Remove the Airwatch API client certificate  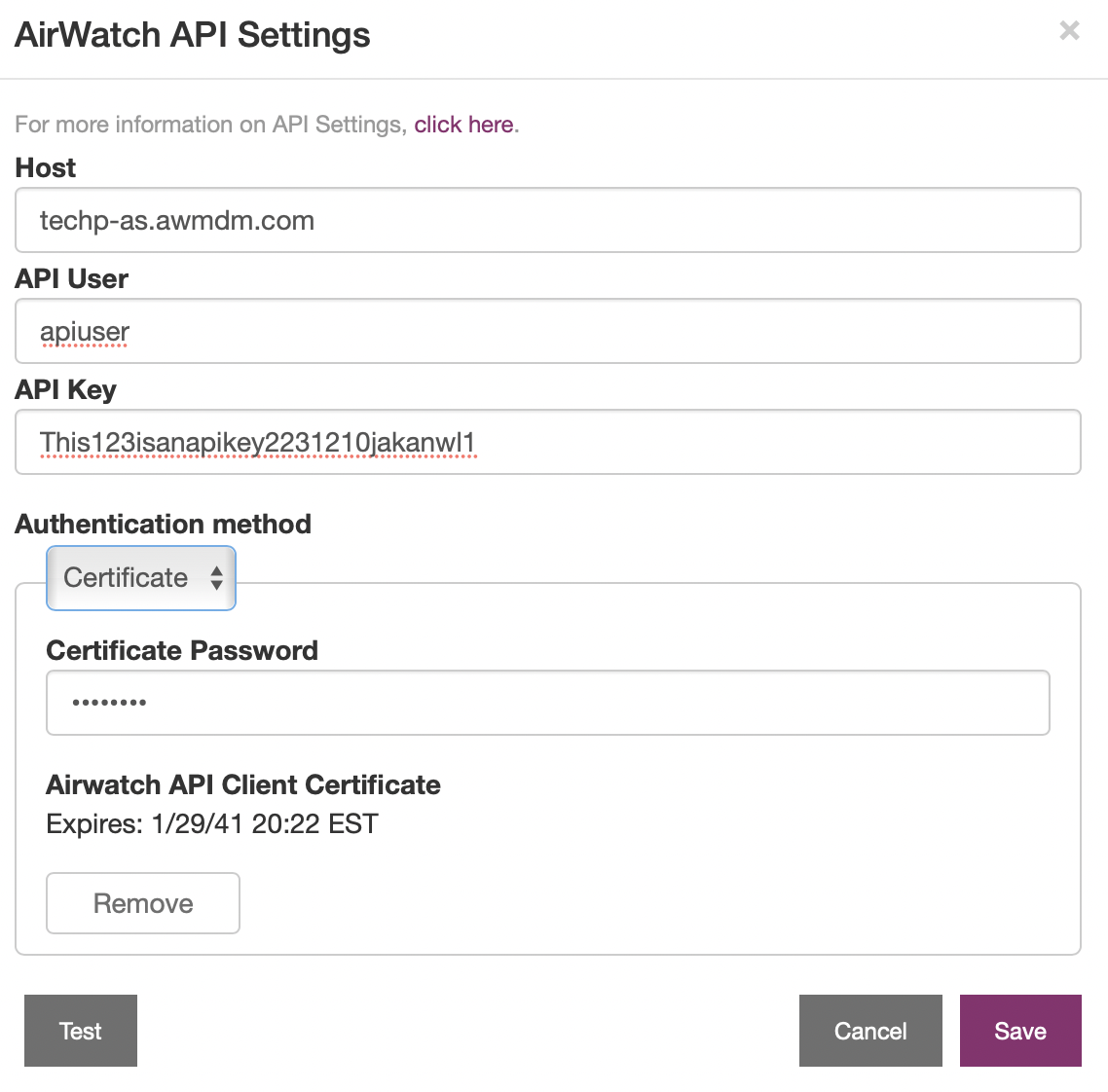[143, 903]
